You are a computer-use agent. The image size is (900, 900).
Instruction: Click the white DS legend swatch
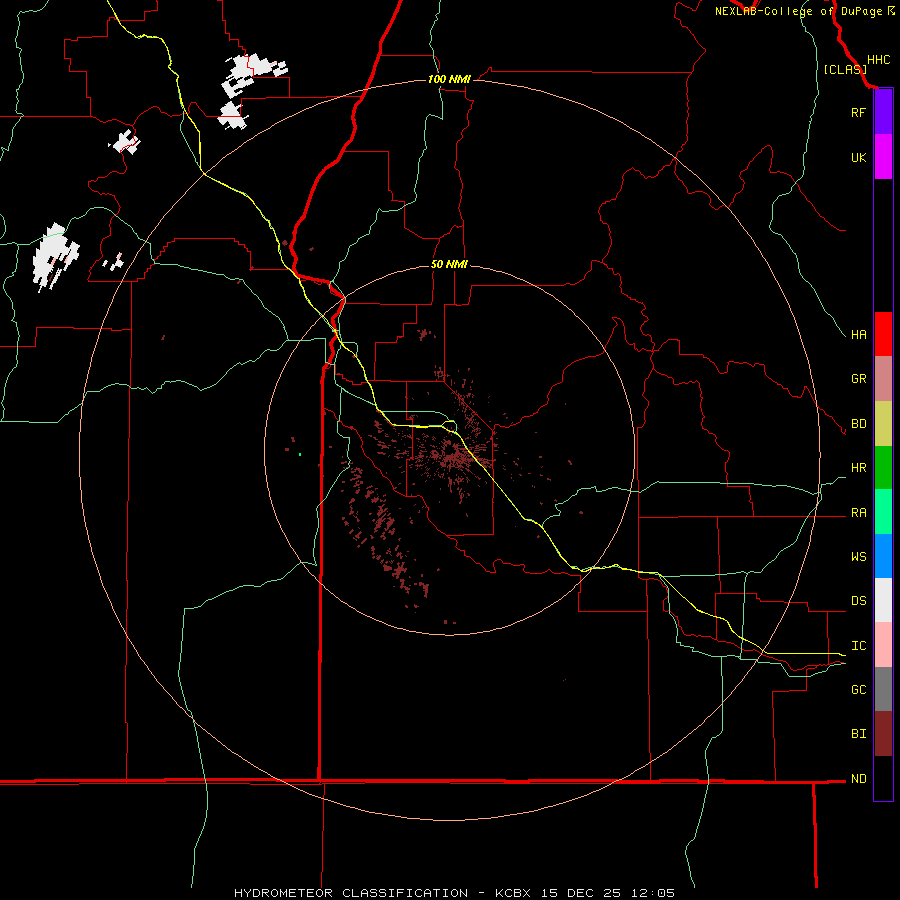point(883,600)
